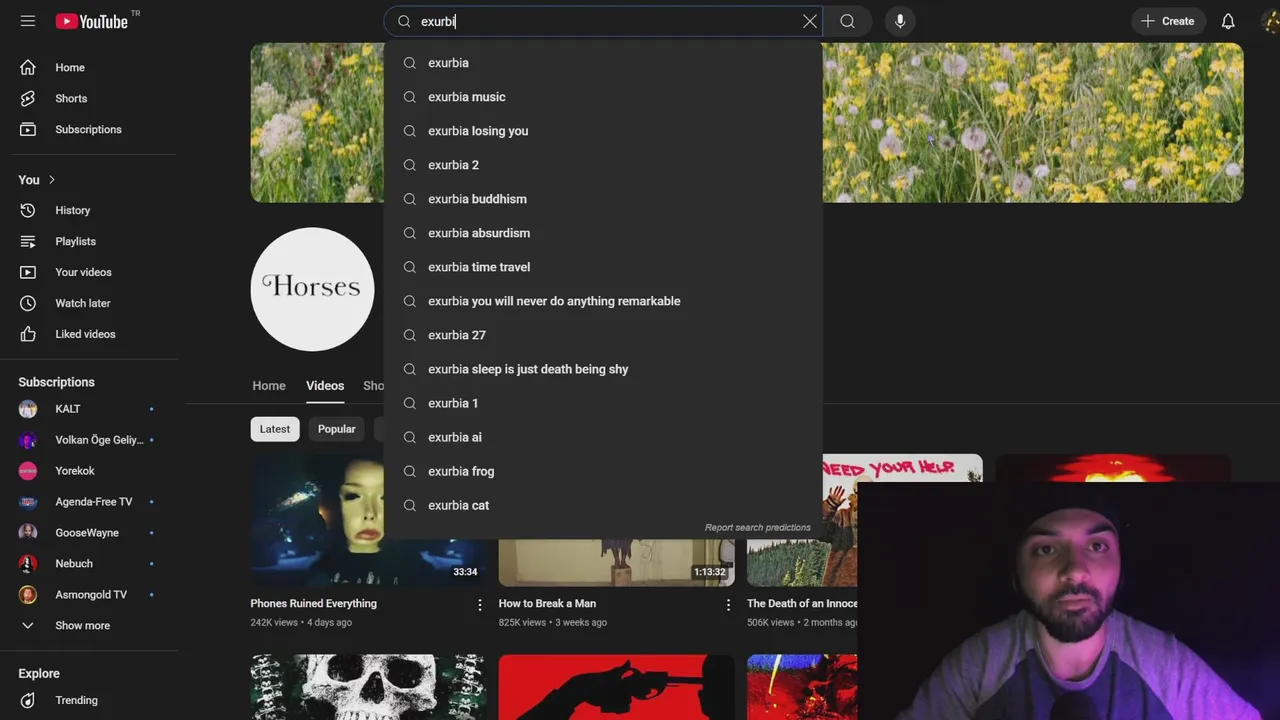The image size is (1280, 720).
Task: Open the red gun silhouette thumbnail
Action: tap(616, 687)
